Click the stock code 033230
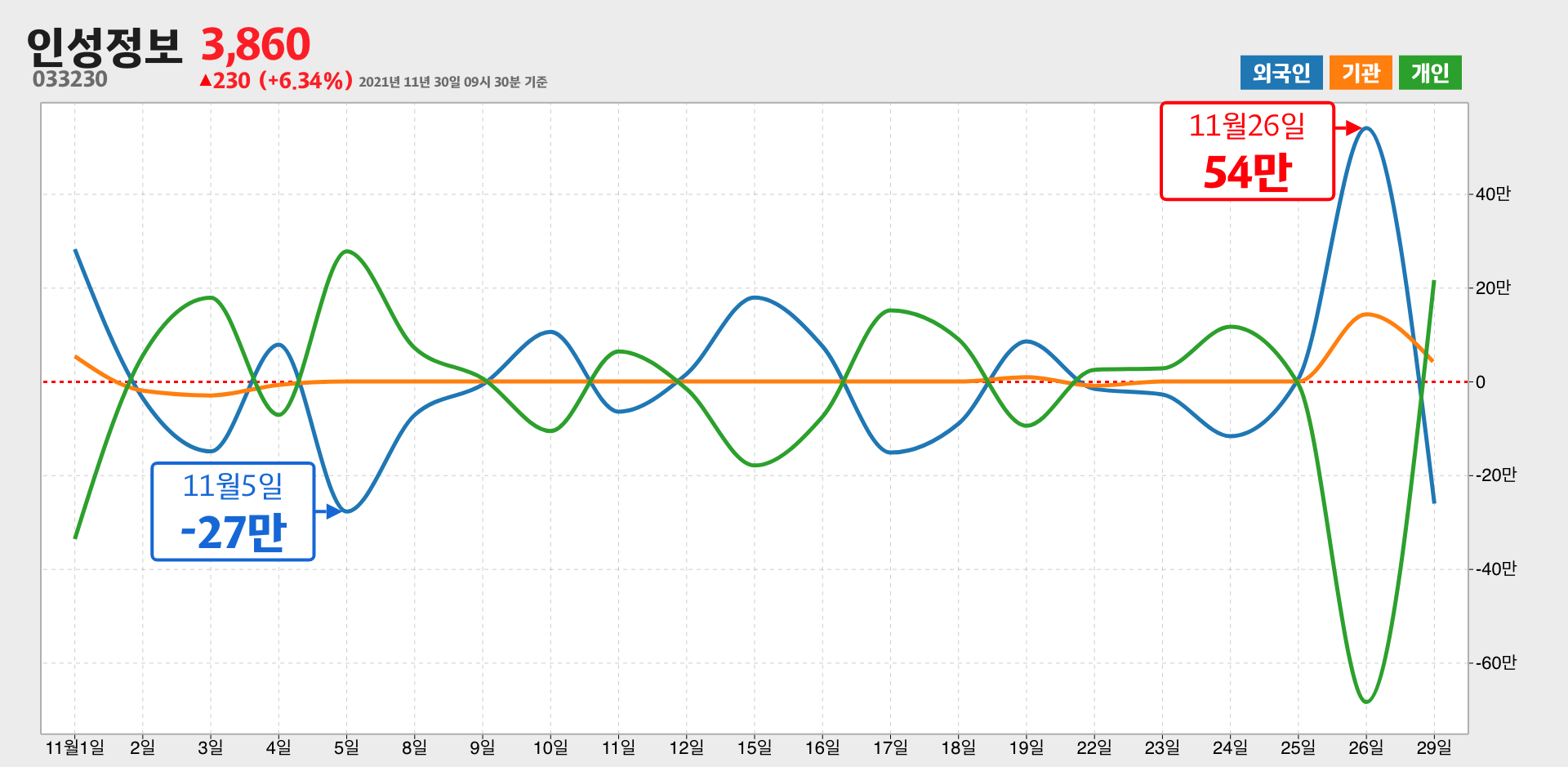 point(70,79)
